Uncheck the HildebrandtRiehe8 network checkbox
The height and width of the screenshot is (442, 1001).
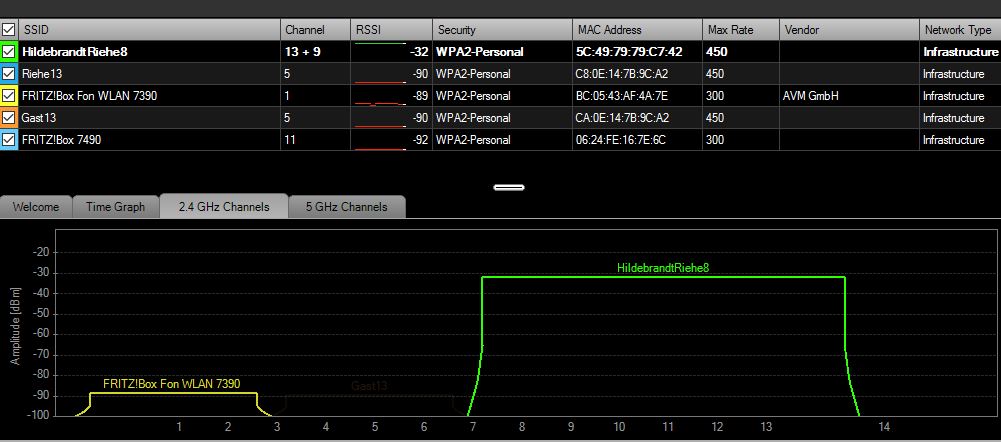[x=8, y=52]
